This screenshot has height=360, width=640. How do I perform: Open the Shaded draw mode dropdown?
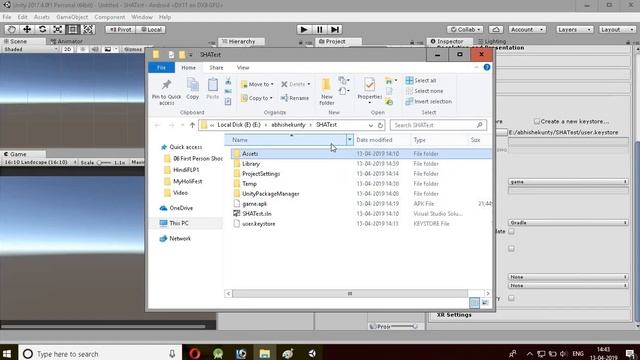click(30, 49)
